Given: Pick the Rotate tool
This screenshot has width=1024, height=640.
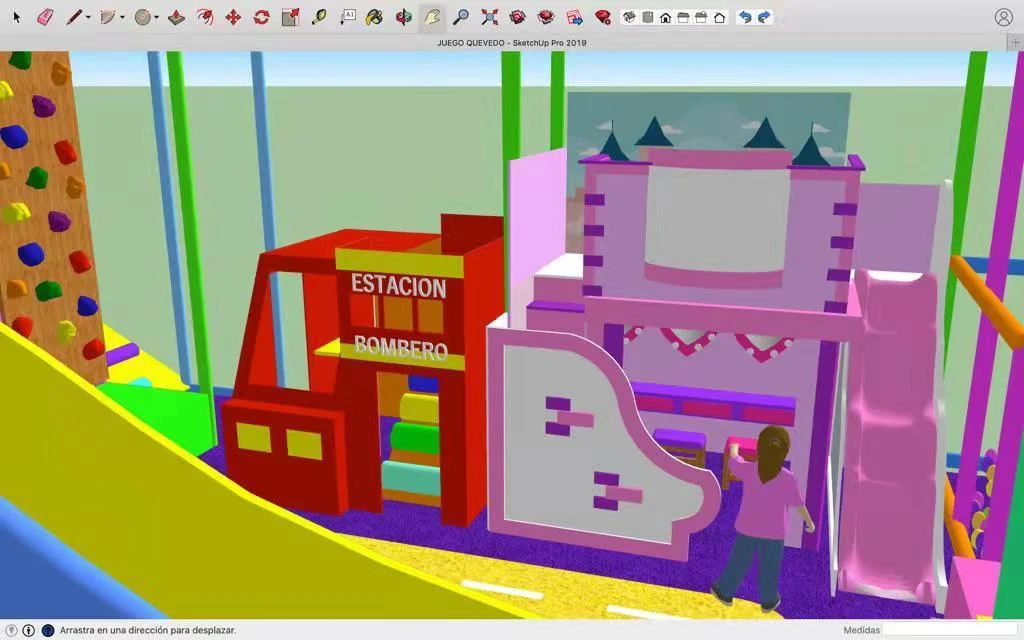Looking at the screenshot, I should click(261, 17).
